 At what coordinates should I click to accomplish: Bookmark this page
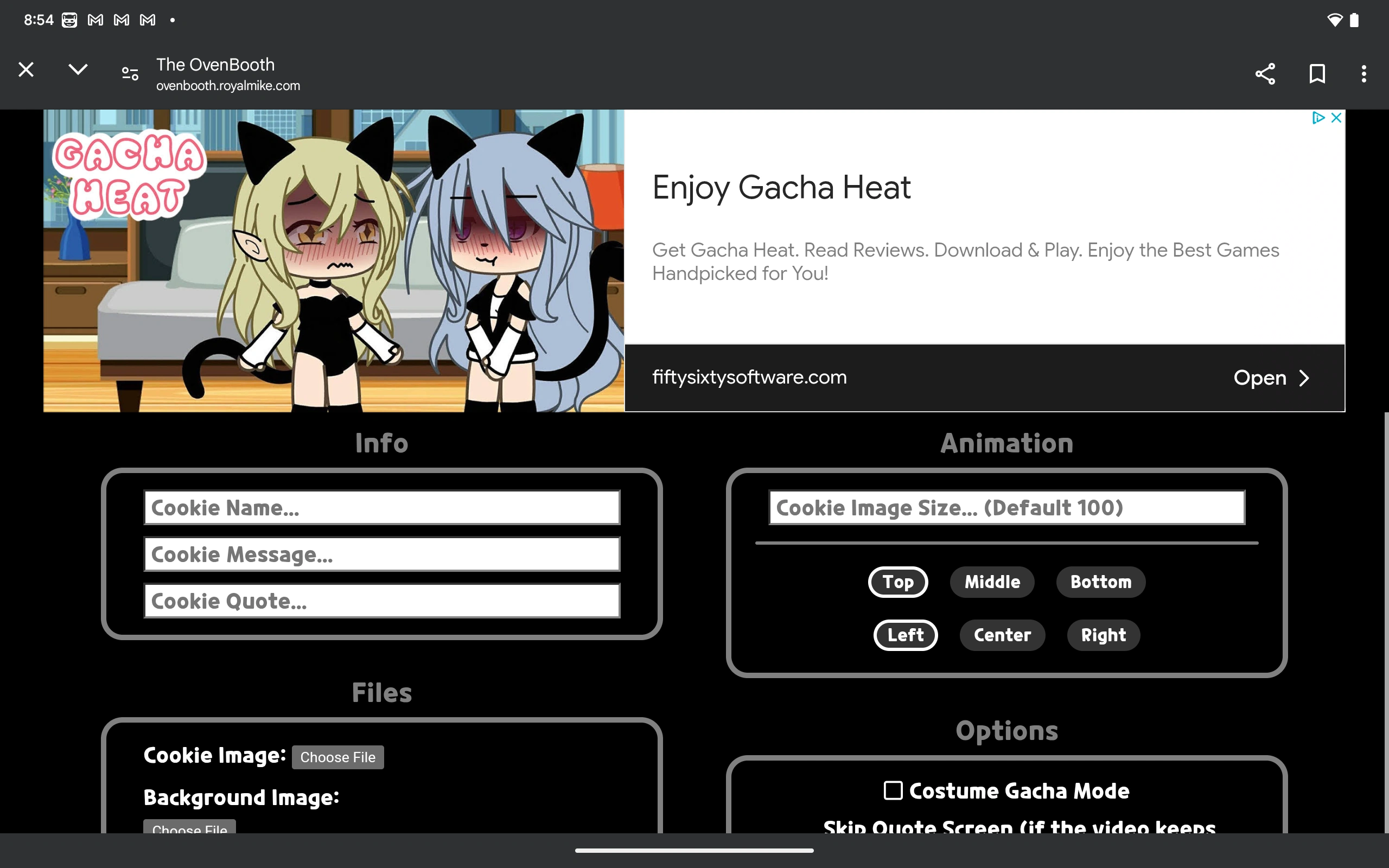(1317, 73)
